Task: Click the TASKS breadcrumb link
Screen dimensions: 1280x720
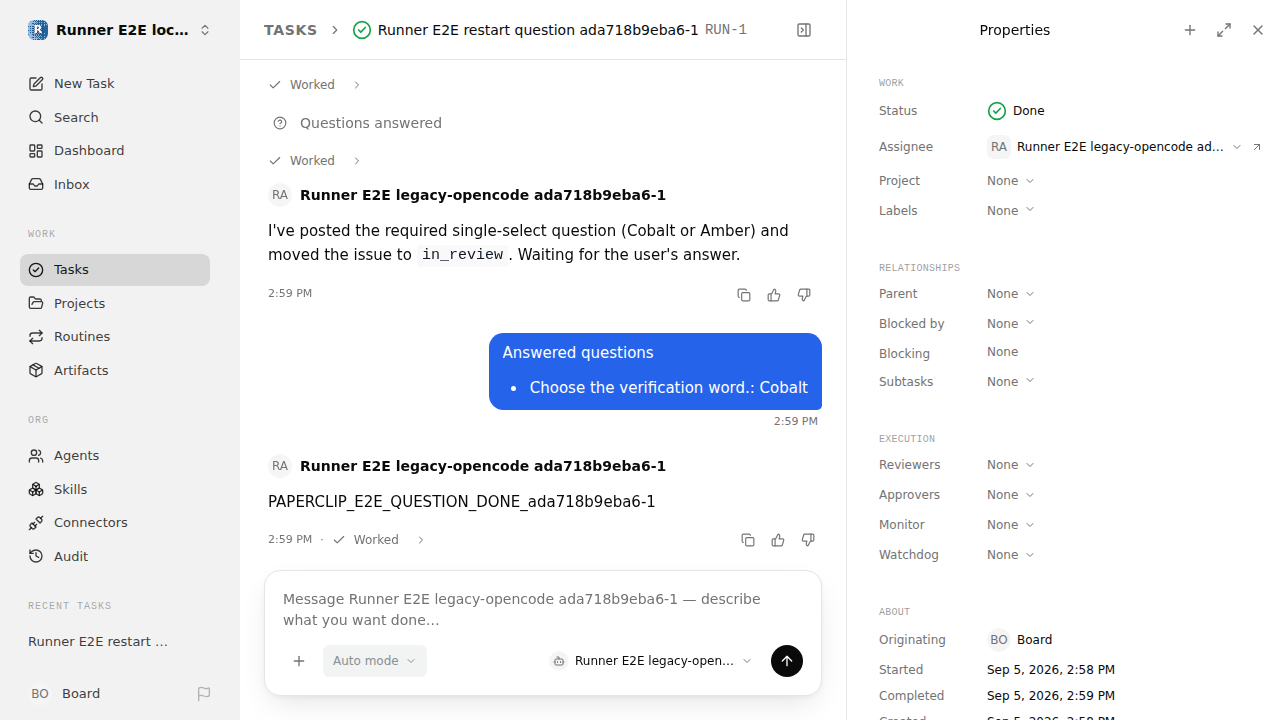Action: (290, 30)
